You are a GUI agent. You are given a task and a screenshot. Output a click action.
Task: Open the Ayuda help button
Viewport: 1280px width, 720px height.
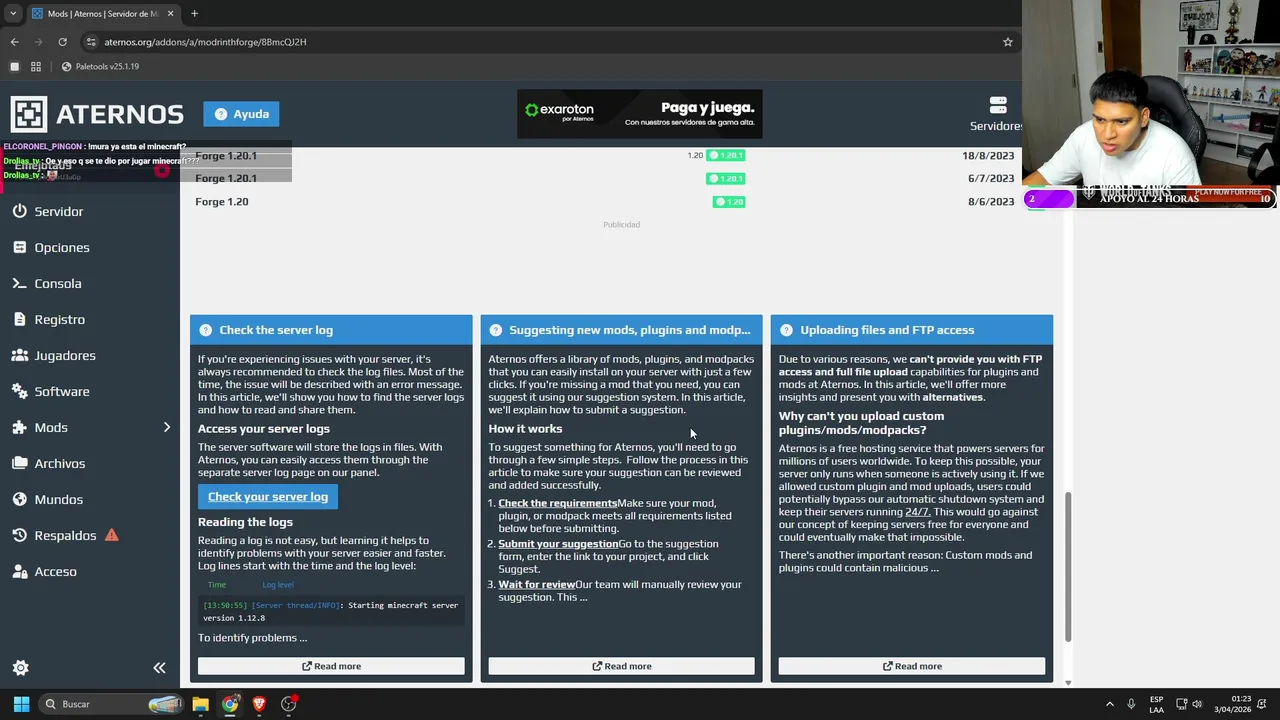[241, 114]
